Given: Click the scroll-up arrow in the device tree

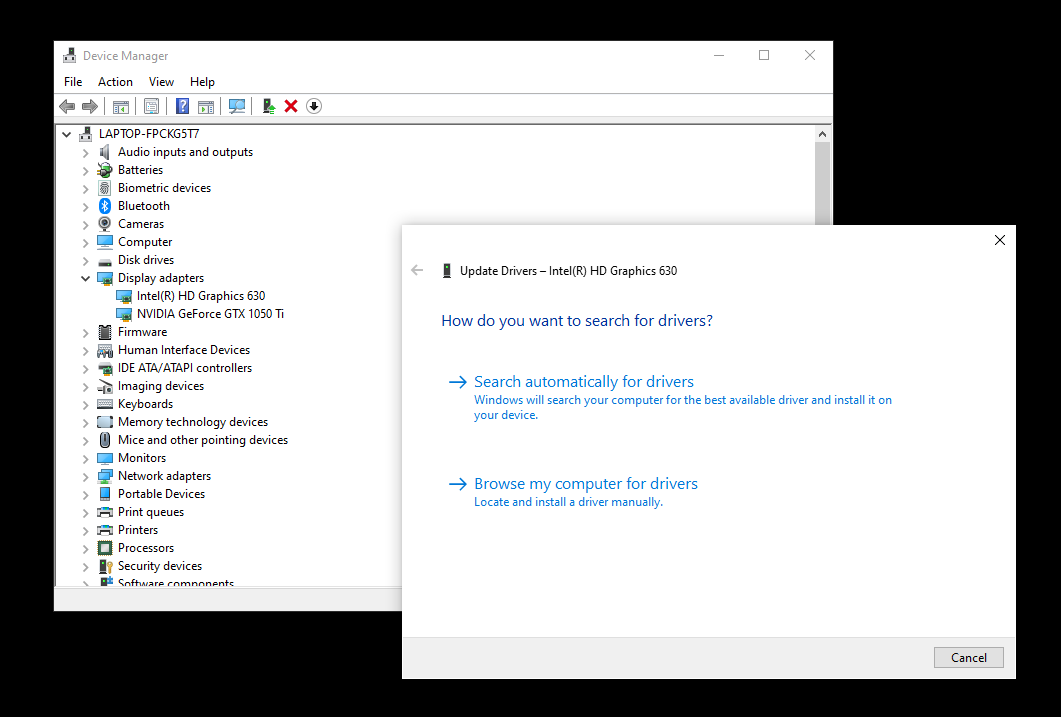Looking at the screenshot, I should (x=822, y=134).
